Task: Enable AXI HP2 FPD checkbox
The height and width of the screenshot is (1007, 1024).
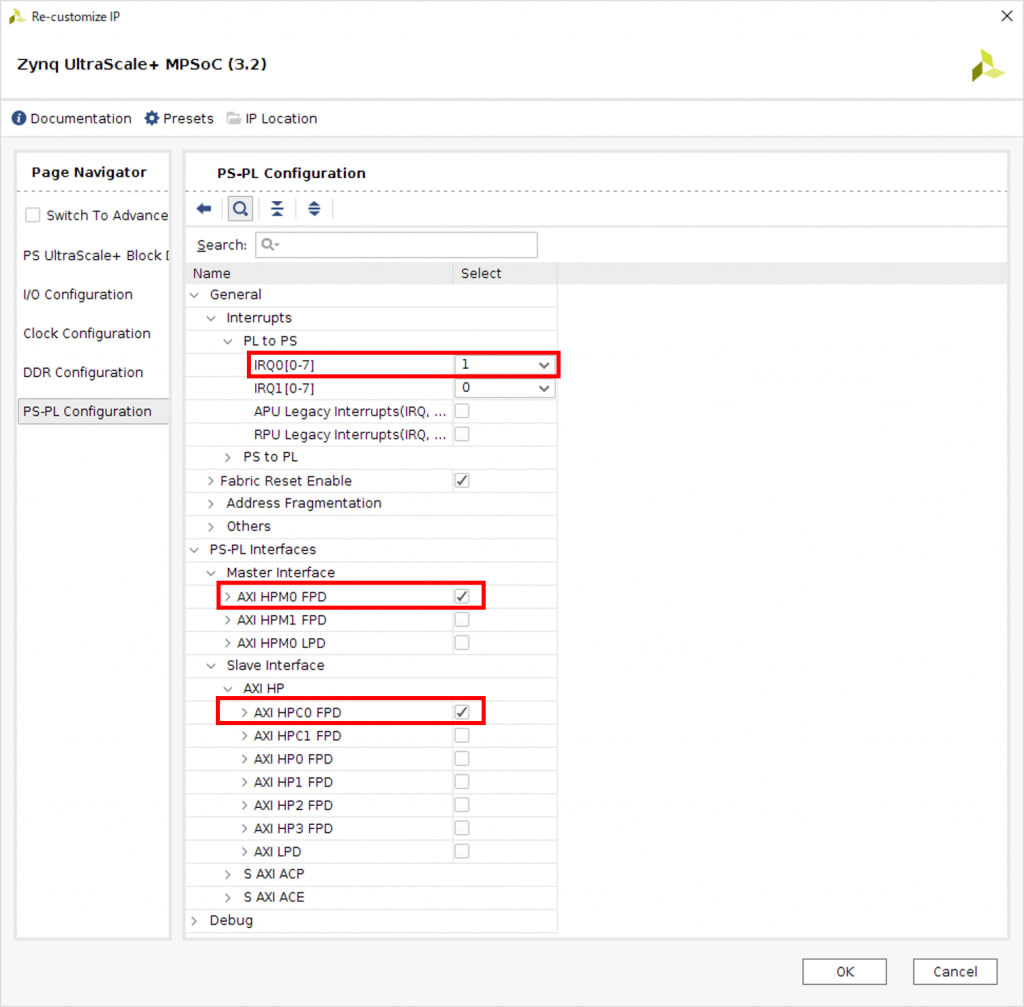Action: click(x=462, y=805)
